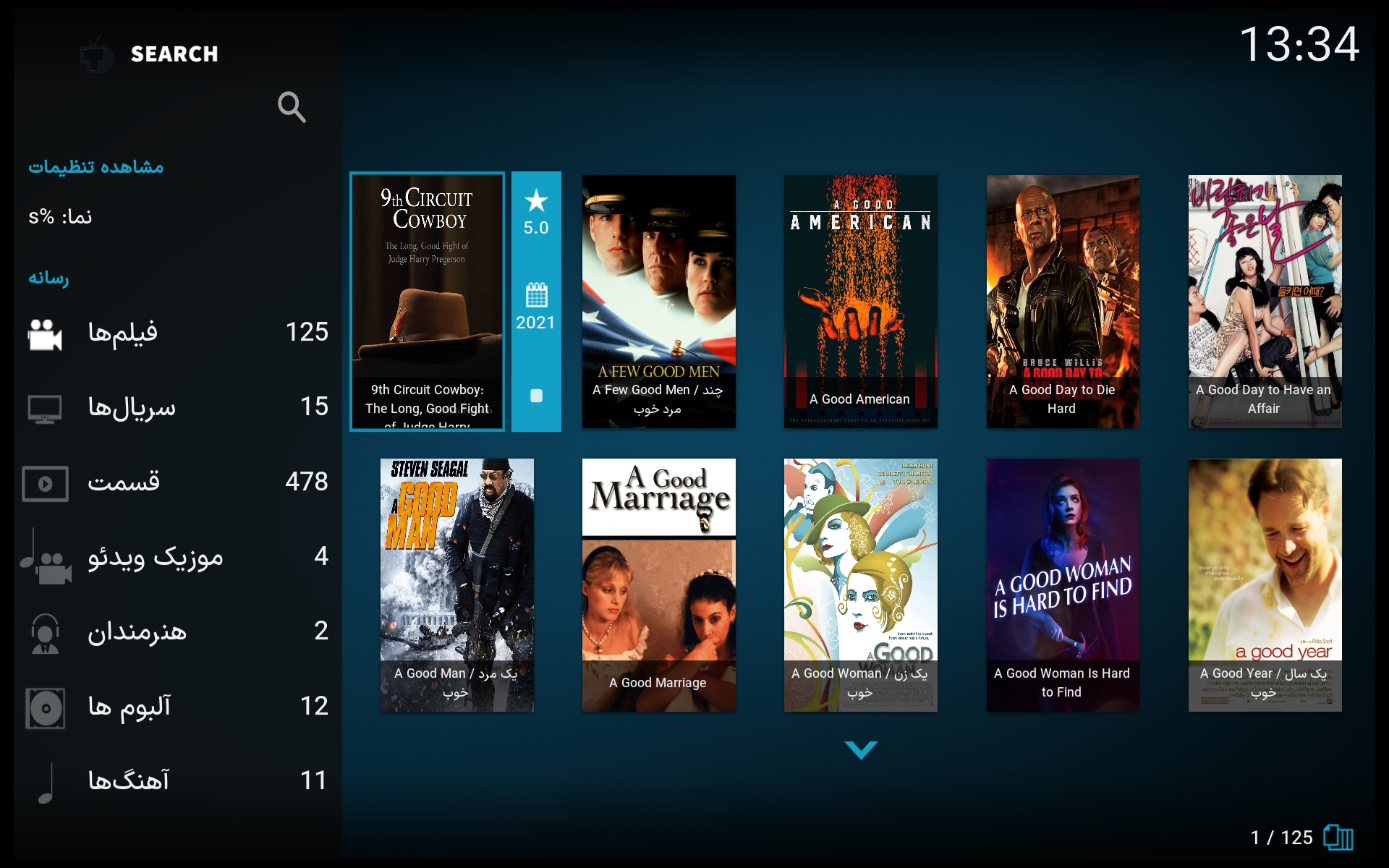Click the star rating 5.0 indicator
This screenshot has width=1389, height=868.
pyautogui.click(x=536, y=212)
